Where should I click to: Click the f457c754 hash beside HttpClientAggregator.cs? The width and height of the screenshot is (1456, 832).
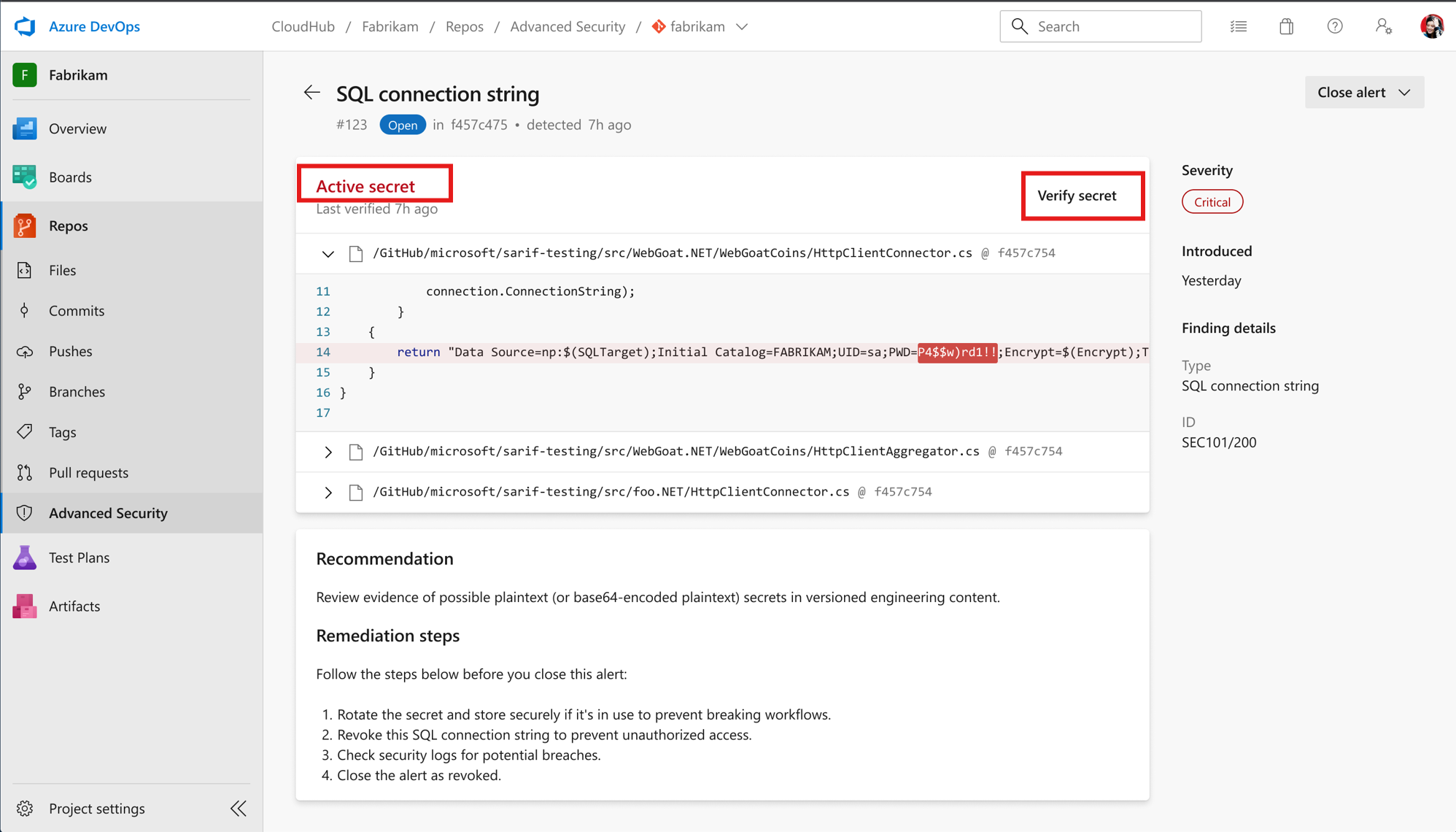click(1033, 451)
